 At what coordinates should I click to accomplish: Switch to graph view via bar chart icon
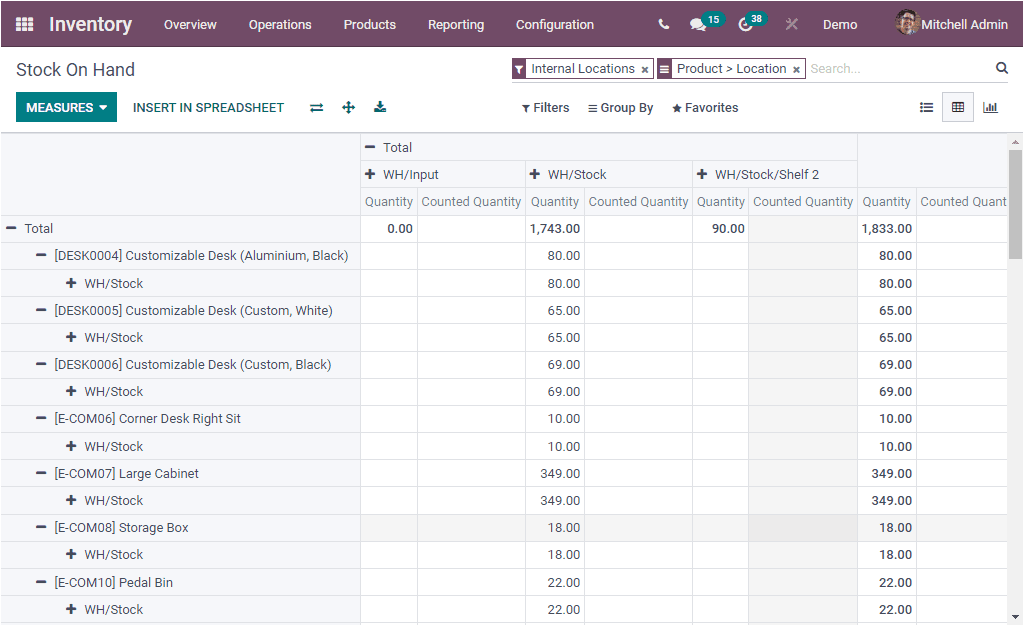point(990,107)
